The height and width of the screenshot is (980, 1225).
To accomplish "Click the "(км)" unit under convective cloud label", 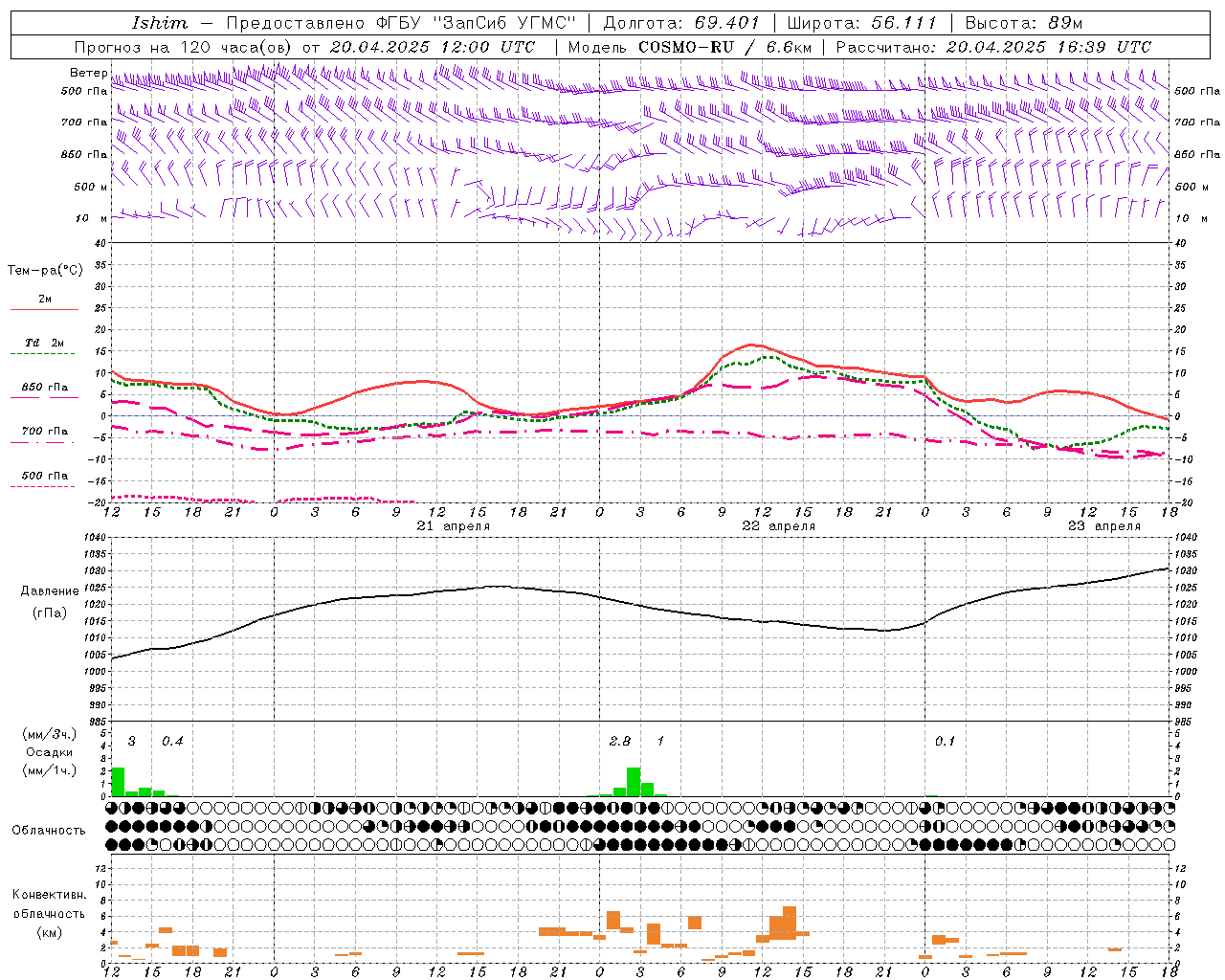I will pyautogui.click(x=50, y=932).
